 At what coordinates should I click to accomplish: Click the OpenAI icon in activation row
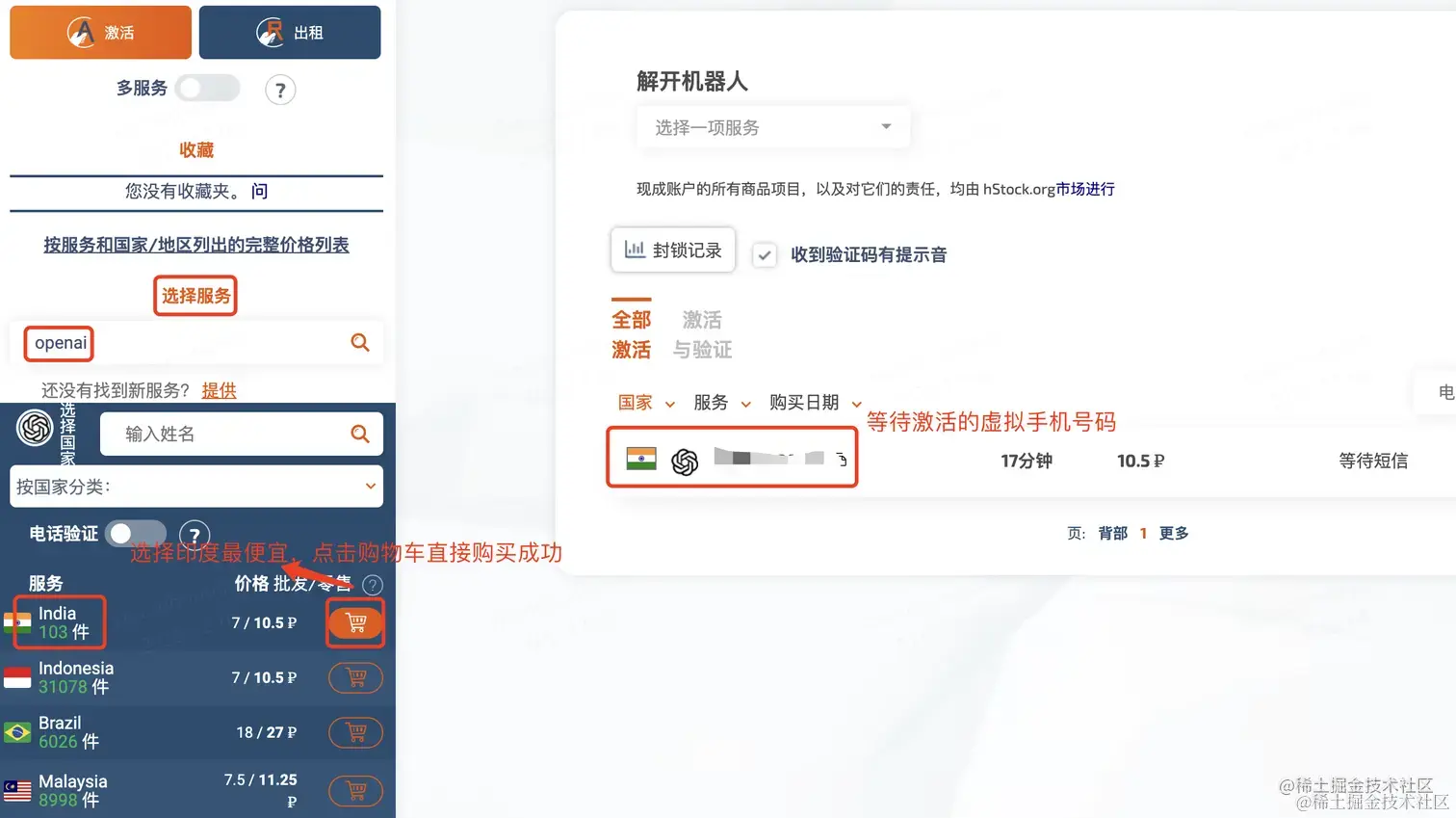(x=685, y=462)
